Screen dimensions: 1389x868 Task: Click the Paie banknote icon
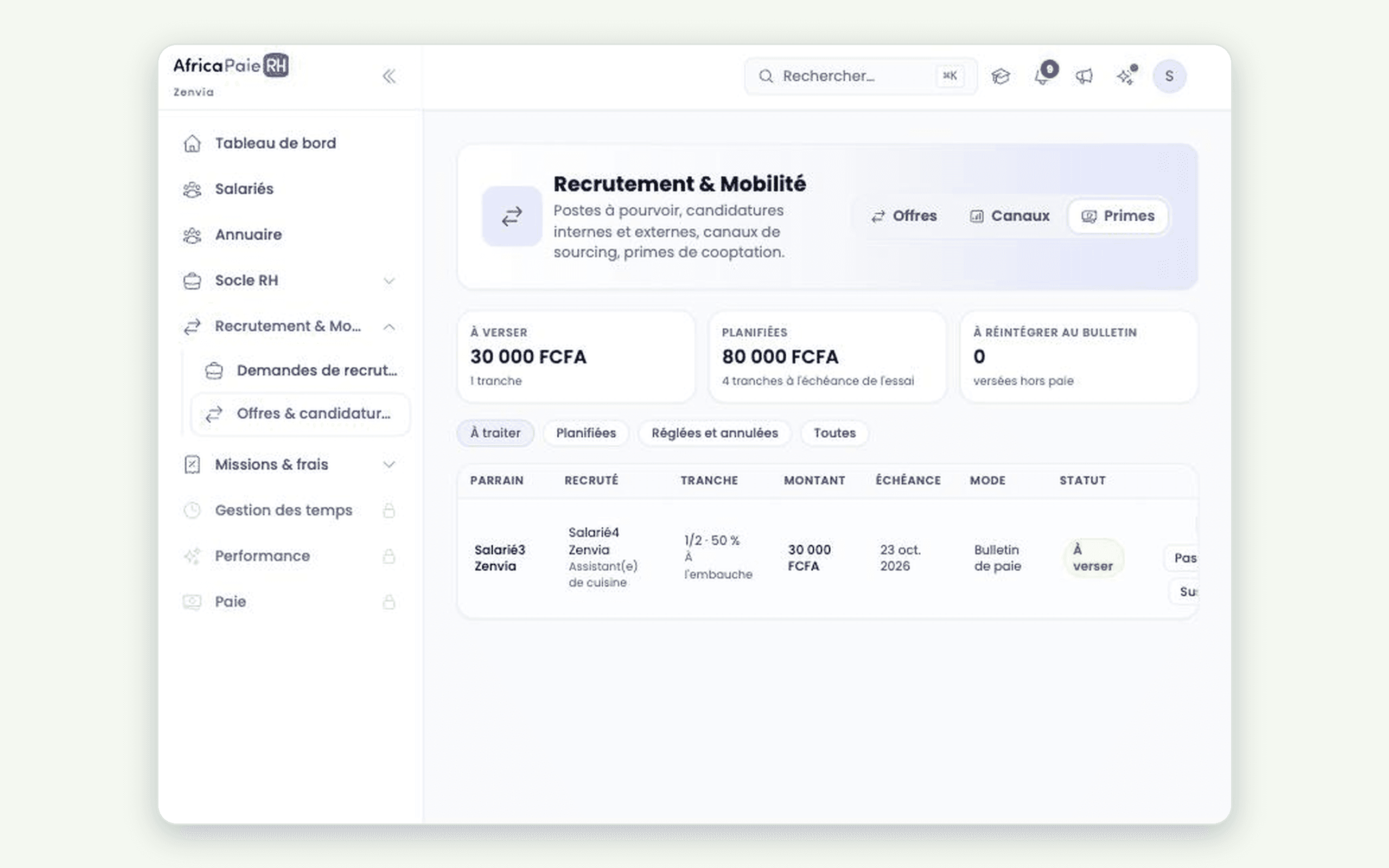click(x=192, y=602)
